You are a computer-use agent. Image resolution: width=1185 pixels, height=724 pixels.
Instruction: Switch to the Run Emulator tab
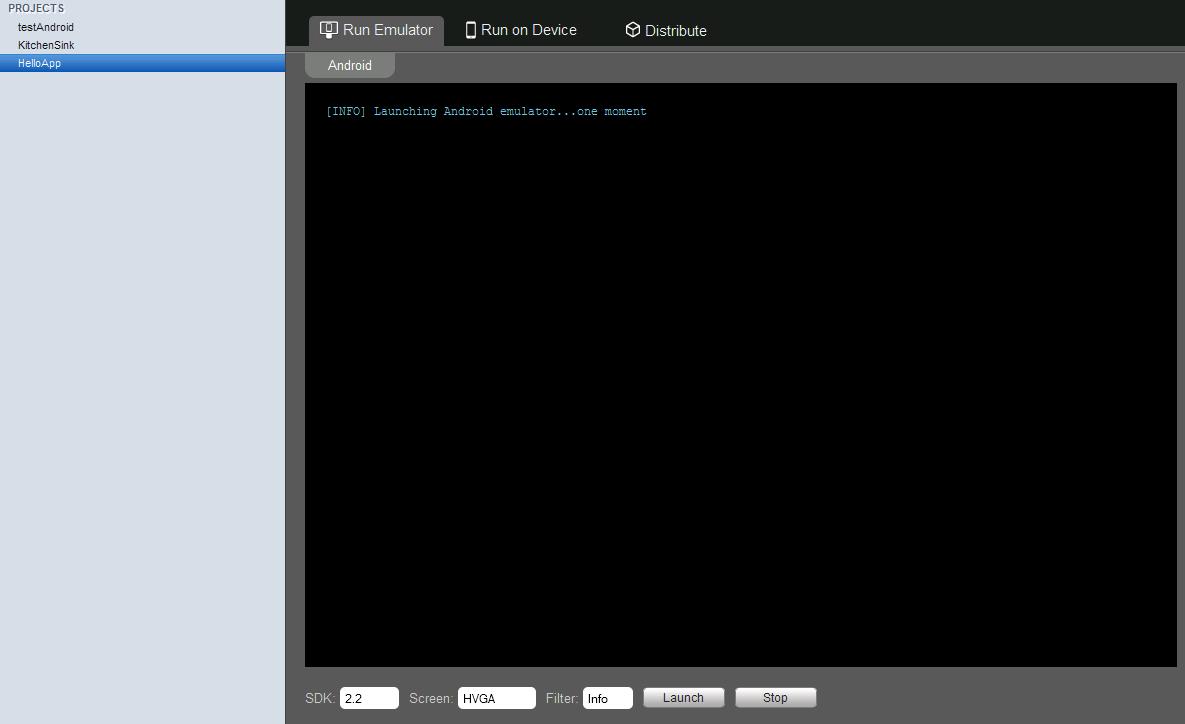(376, 30)
